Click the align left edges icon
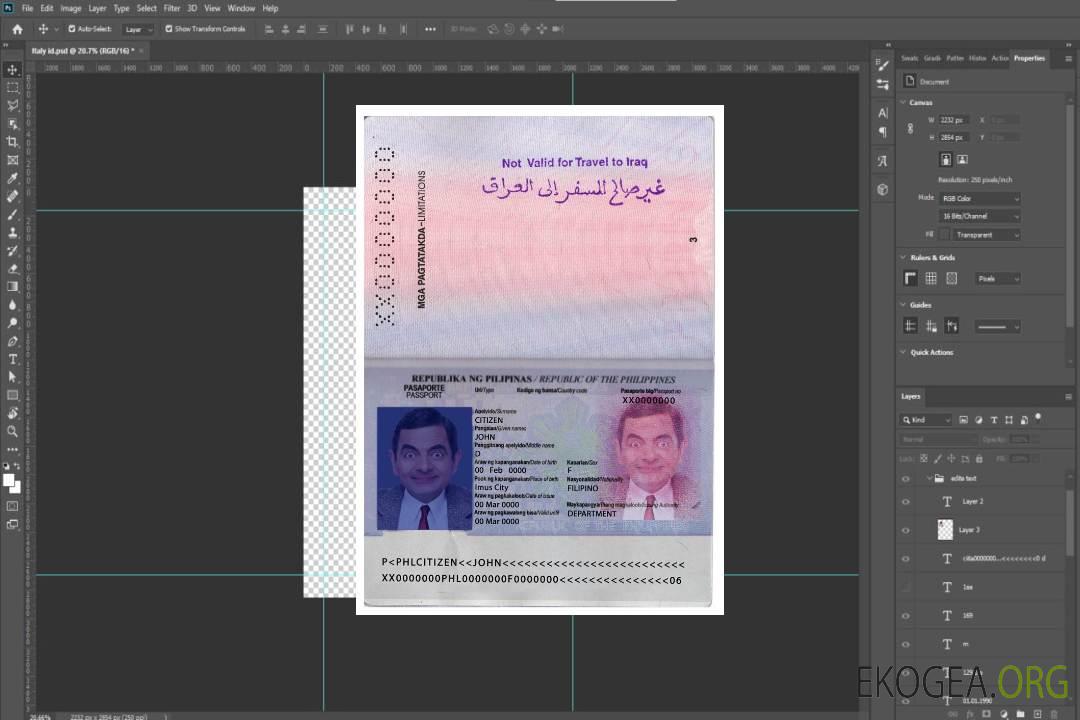The width and height of the screenshot is (1080, 720). (x=269, y=29)
